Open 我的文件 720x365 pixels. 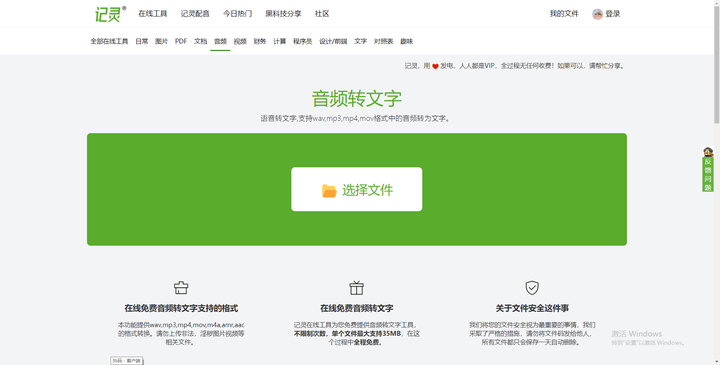pyautogui.click(x=564, y=14)
